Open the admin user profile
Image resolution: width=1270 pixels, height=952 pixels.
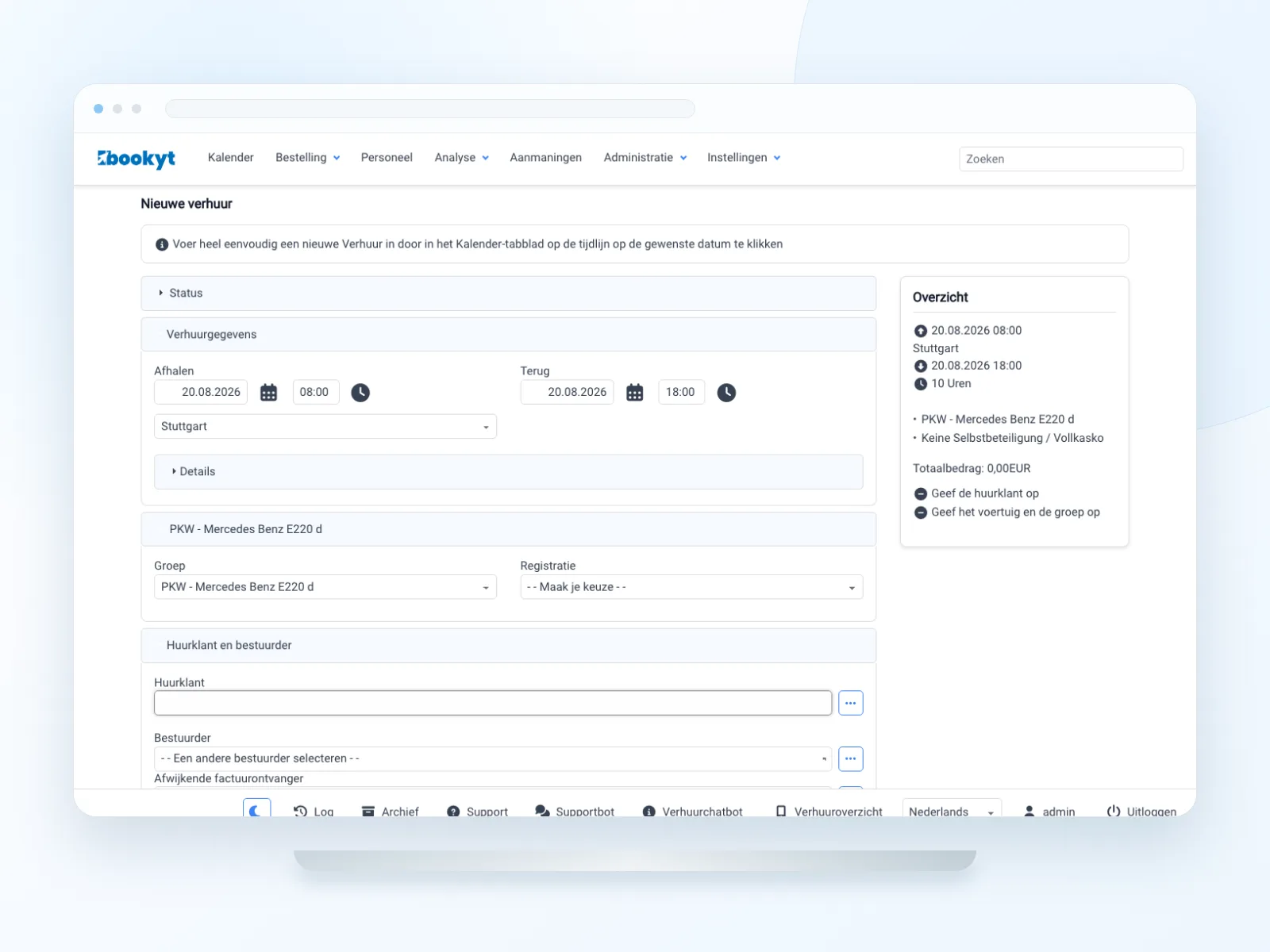(x=1049, y=812)
